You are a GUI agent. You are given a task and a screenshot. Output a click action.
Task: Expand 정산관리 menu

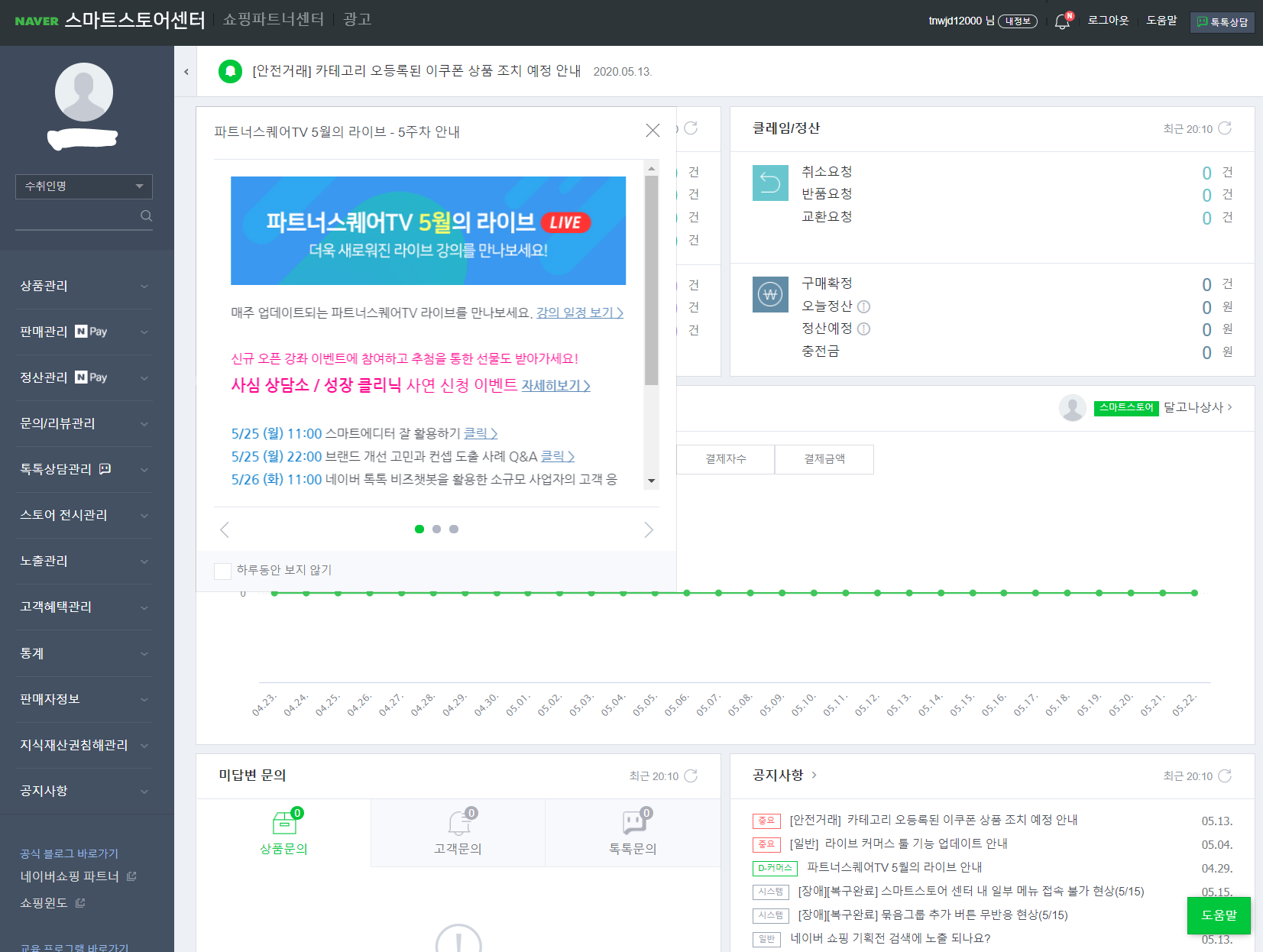[x=84, y=377]
